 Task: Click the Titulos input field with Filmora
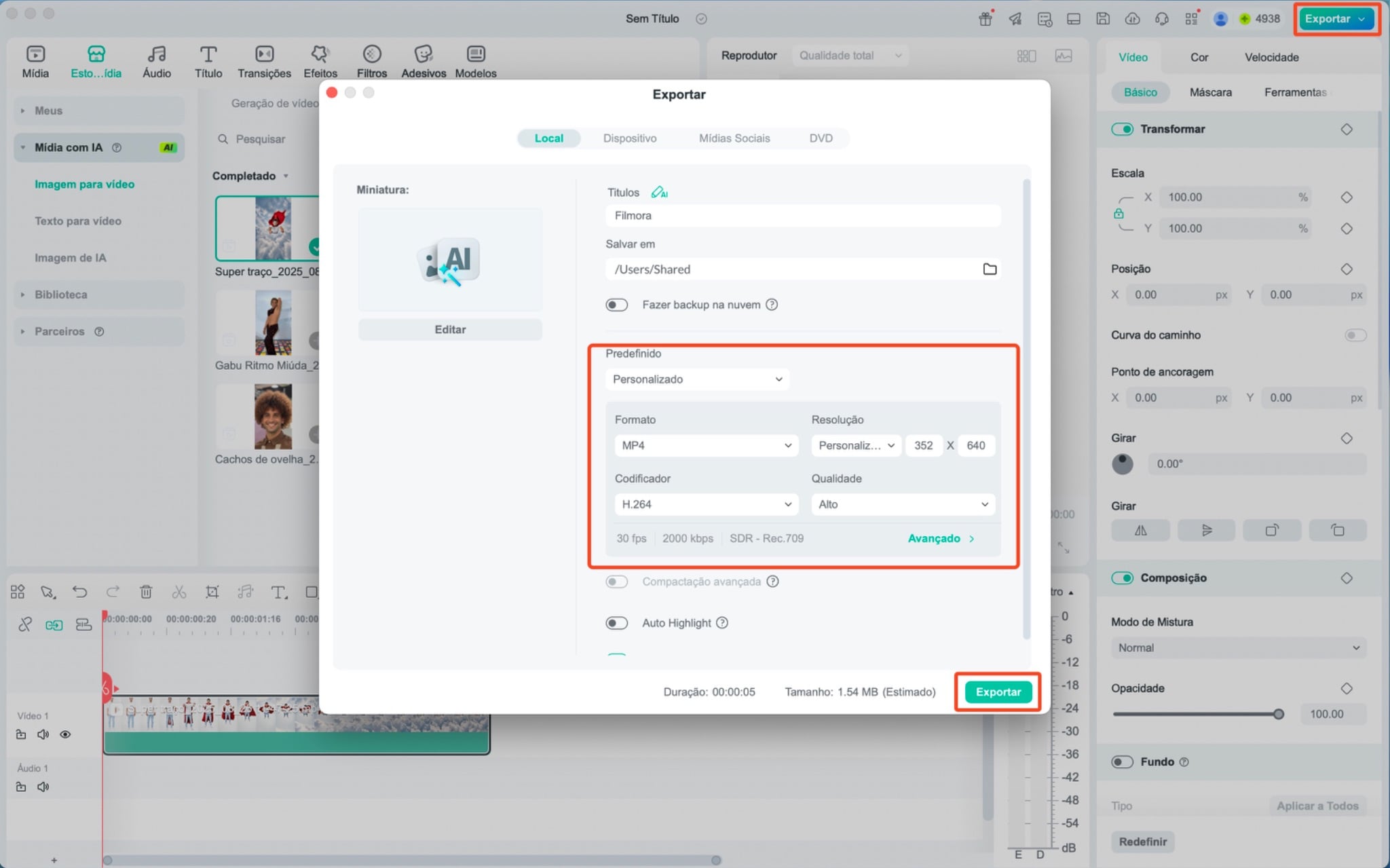point(803,216)
